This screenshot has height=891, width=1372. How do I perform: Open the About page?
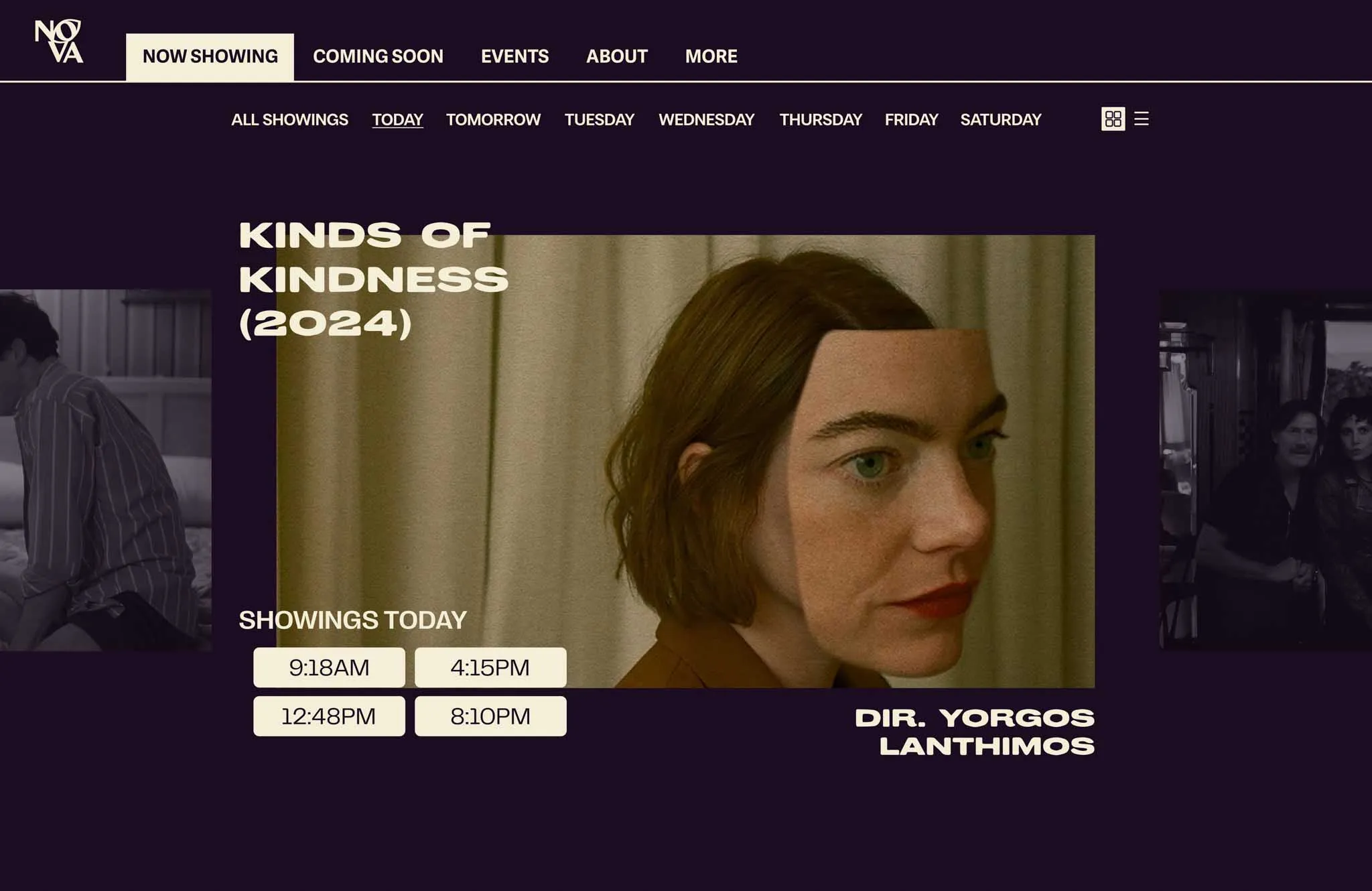(x=616, y=56)
